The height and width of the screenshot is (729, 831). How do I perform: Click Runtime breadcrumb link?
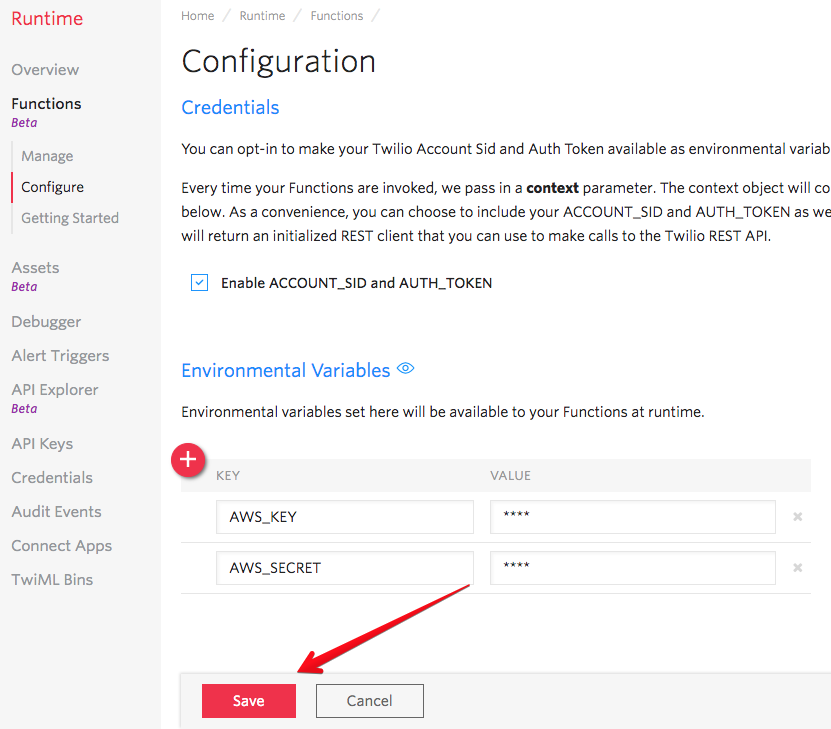pos(262,16)
